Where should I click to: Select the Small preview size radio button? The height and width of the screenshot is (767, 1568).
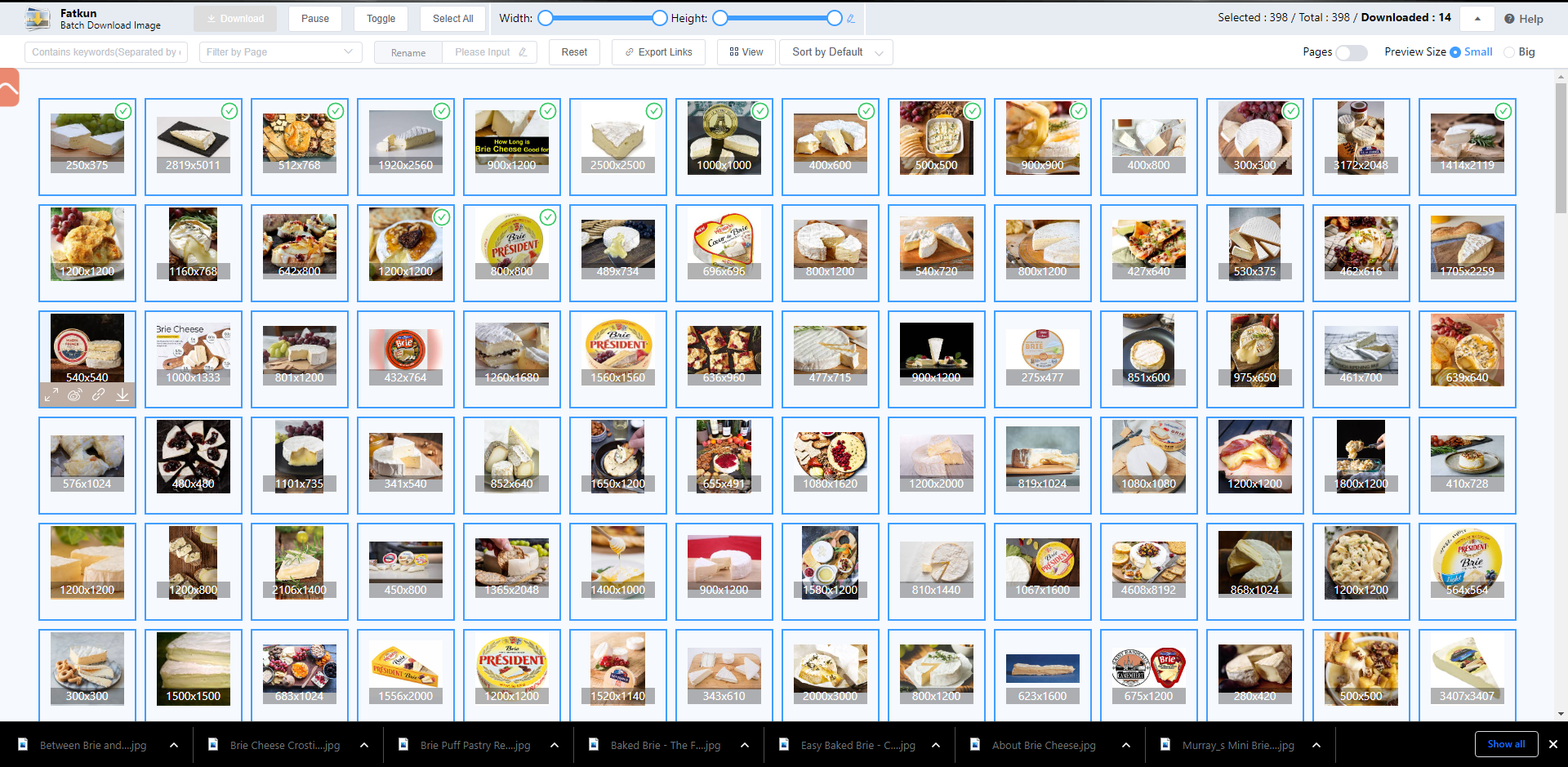point(1455,52)
